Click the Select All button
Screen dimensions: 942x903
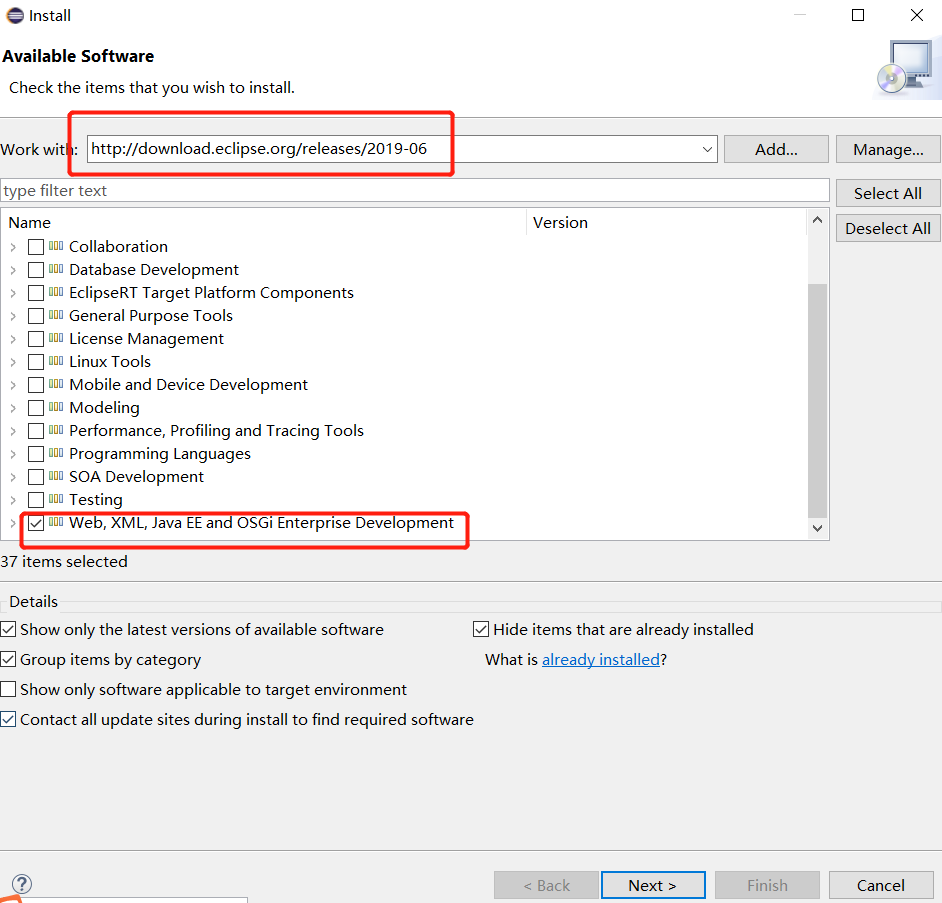pyautogui.click(x=888, y=193)
